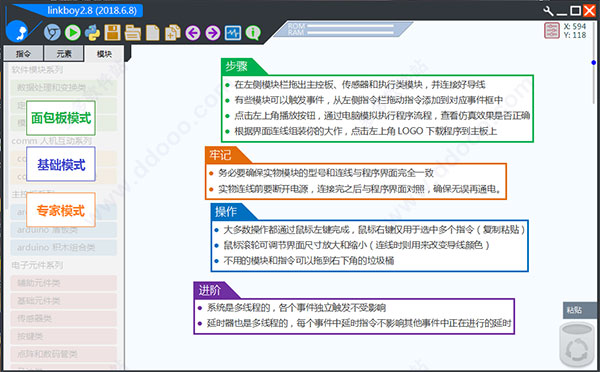
Task: Open the waveform monitor icon
Action: tap(233, 33)
